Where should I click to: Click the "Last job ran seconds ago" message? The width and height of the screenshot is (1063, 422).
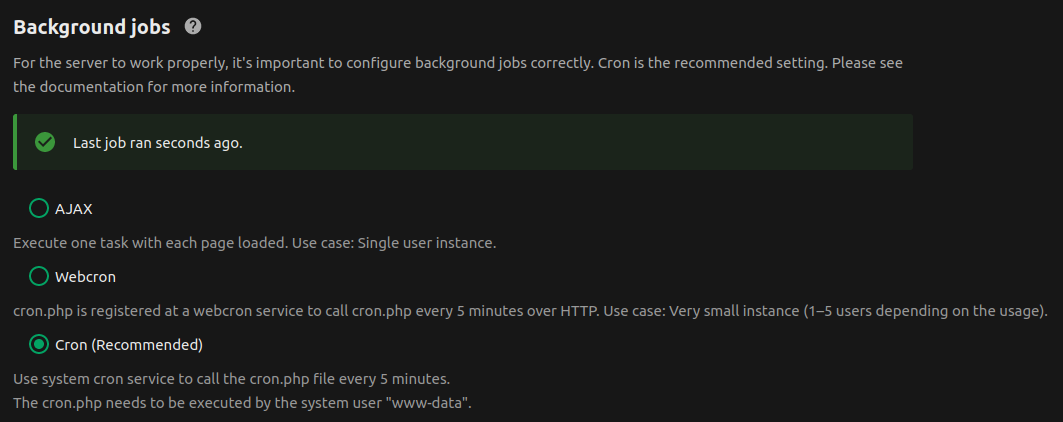pyautogui.click(x=157, y=142)
